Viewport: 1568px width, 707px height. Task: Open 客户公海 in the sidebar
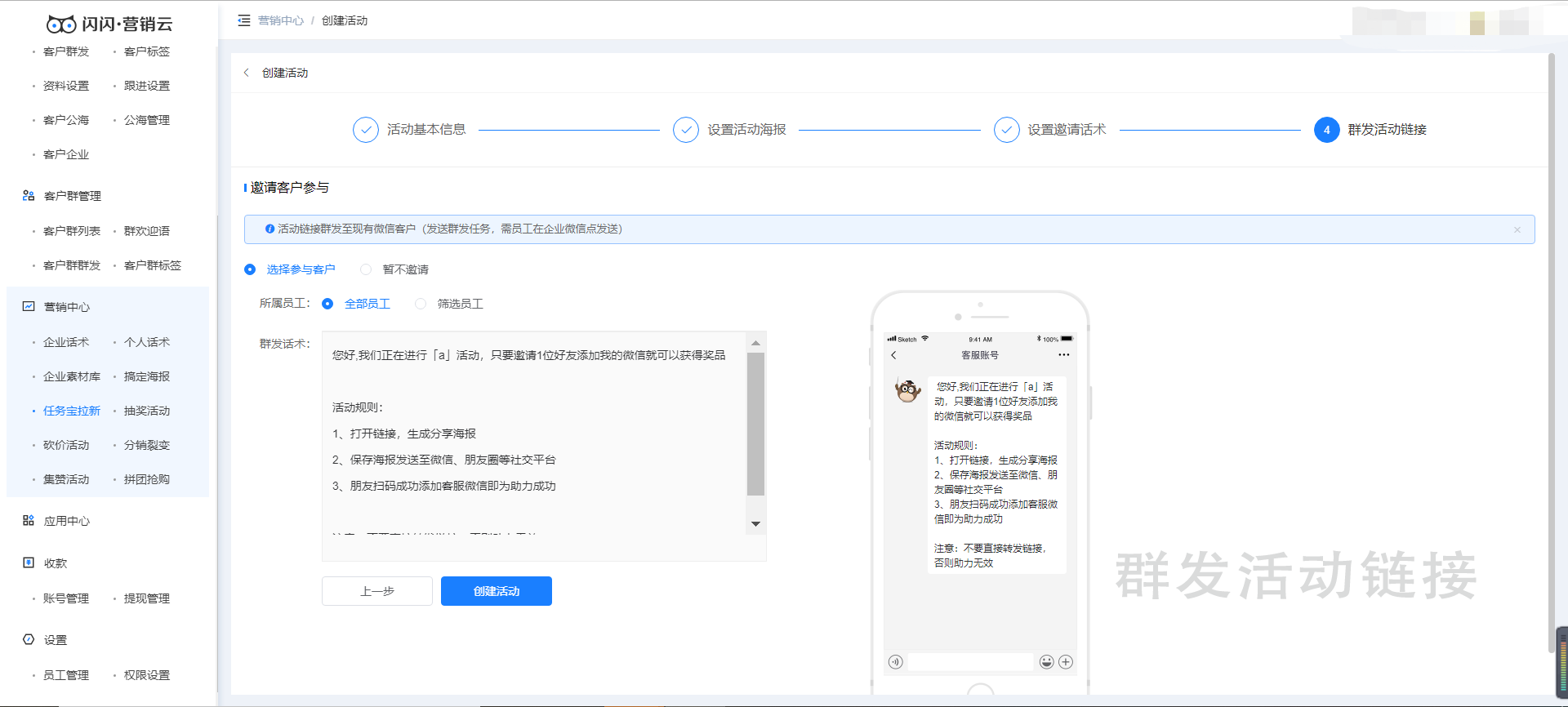click(66, 120)
